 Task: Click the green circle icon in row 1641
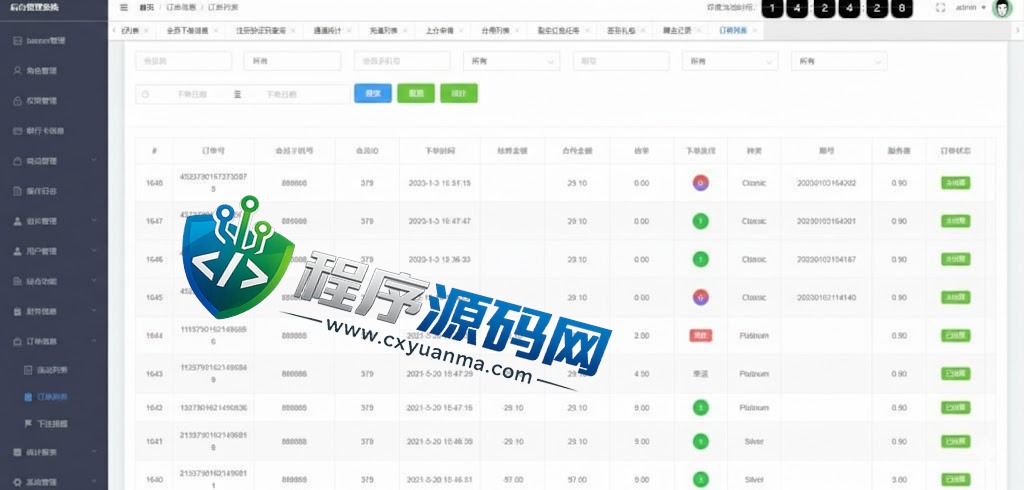click(x=700, y=442)
